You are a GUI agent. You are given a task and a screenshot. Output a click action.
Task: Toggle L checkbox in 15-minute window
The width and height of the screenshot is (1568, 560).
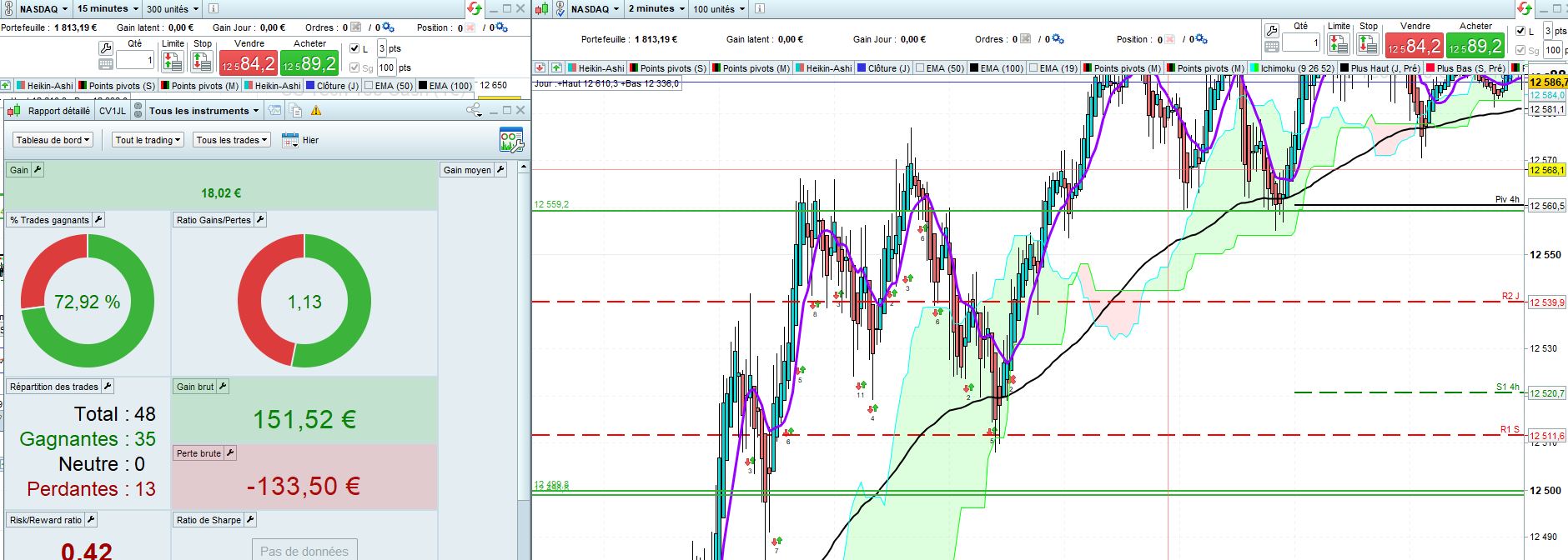point(354,49)
